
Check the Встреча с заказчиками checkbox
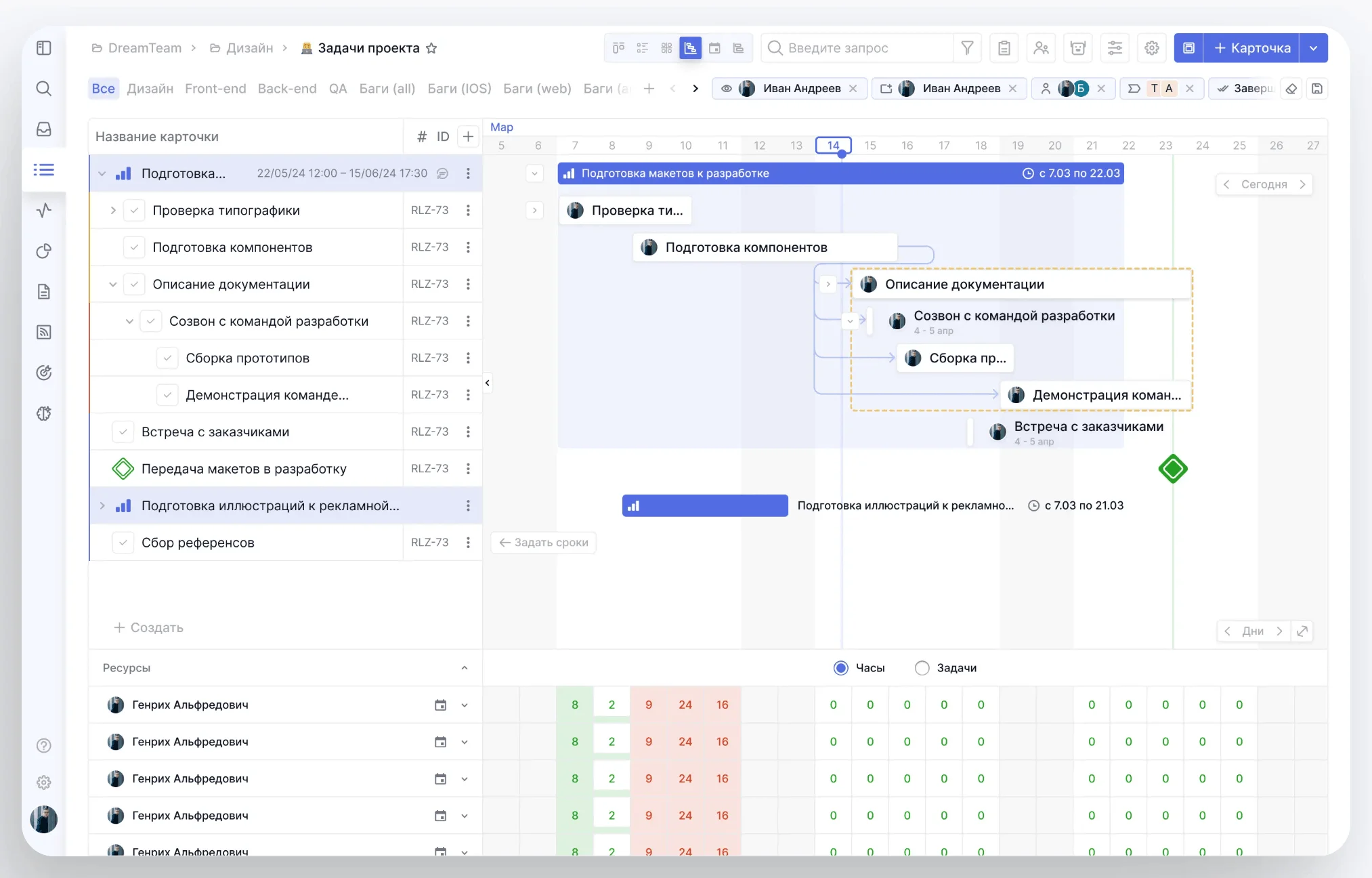[x=123, y=432]
